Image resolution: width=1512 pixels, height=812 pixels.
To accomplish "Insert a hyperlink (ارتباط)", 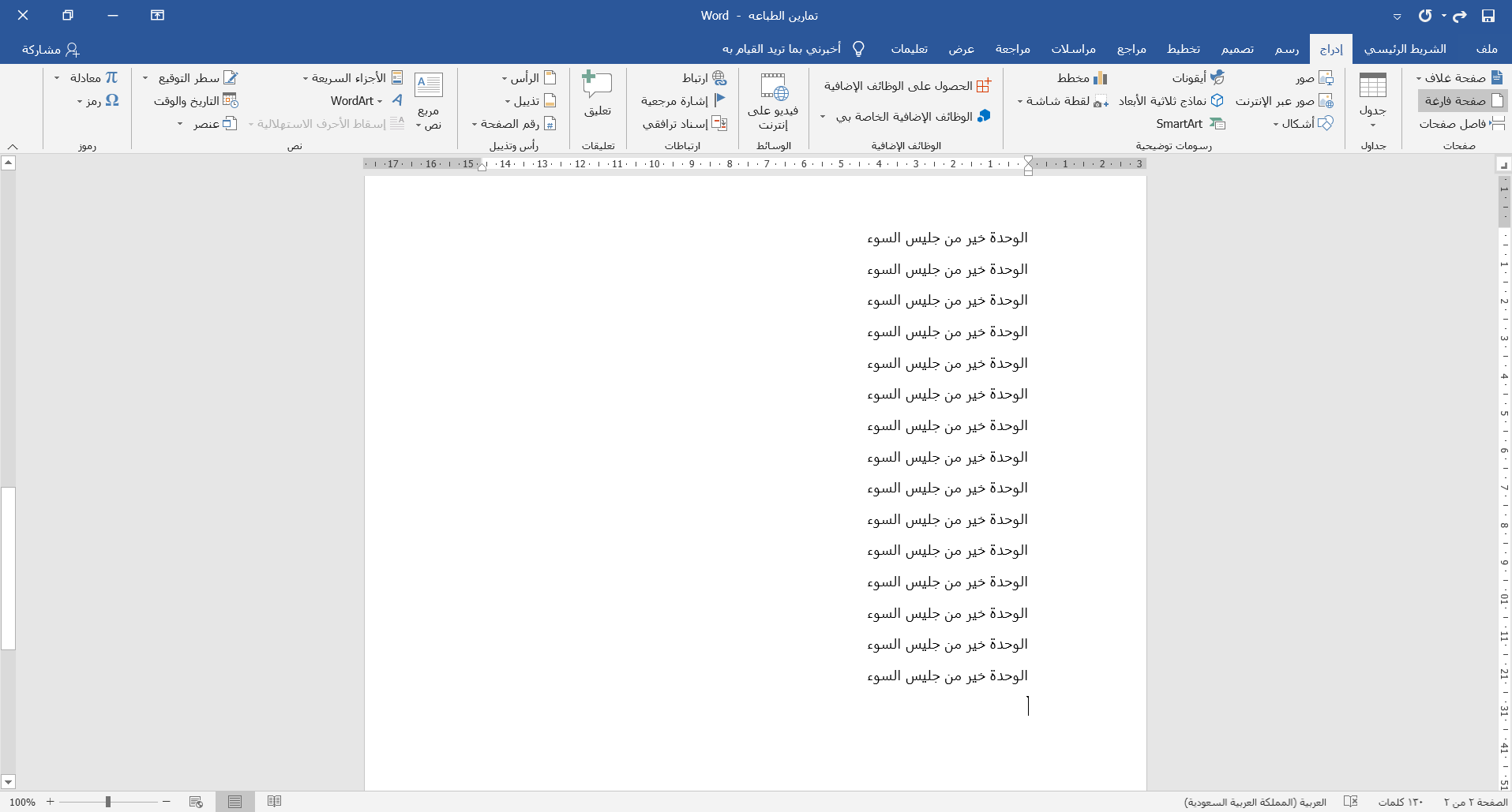I will [703, 78].
